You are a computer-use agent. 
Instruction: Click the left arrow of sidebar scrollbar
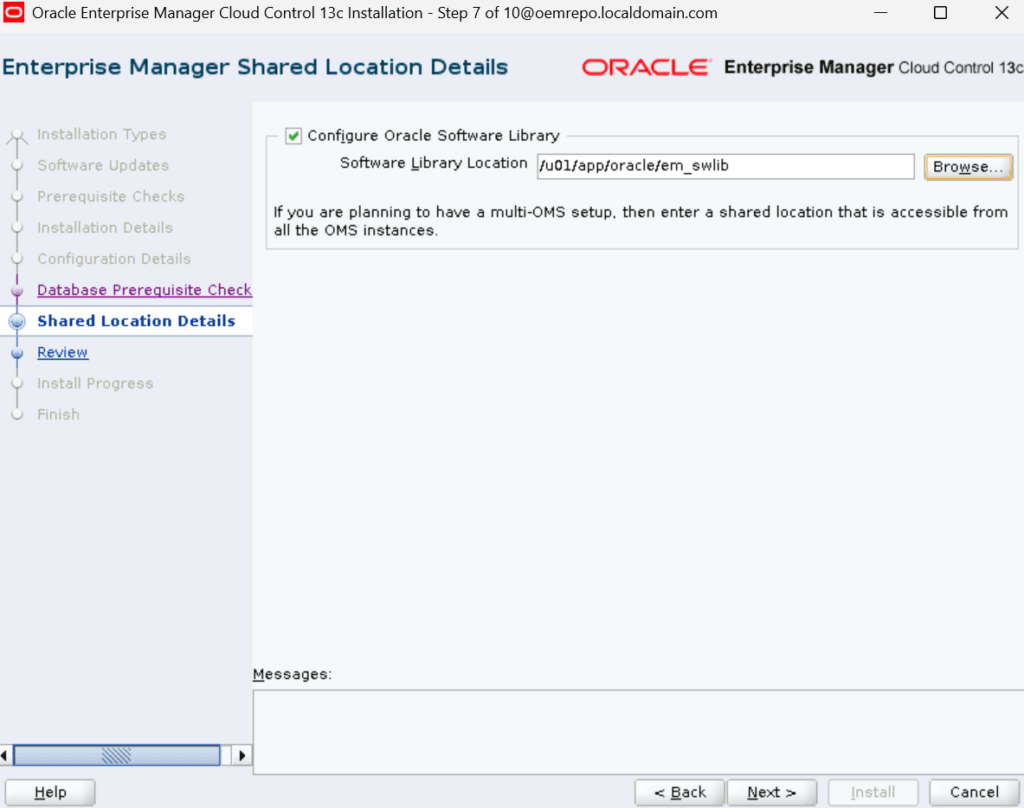pyautogui.click(x=5, y=755)
